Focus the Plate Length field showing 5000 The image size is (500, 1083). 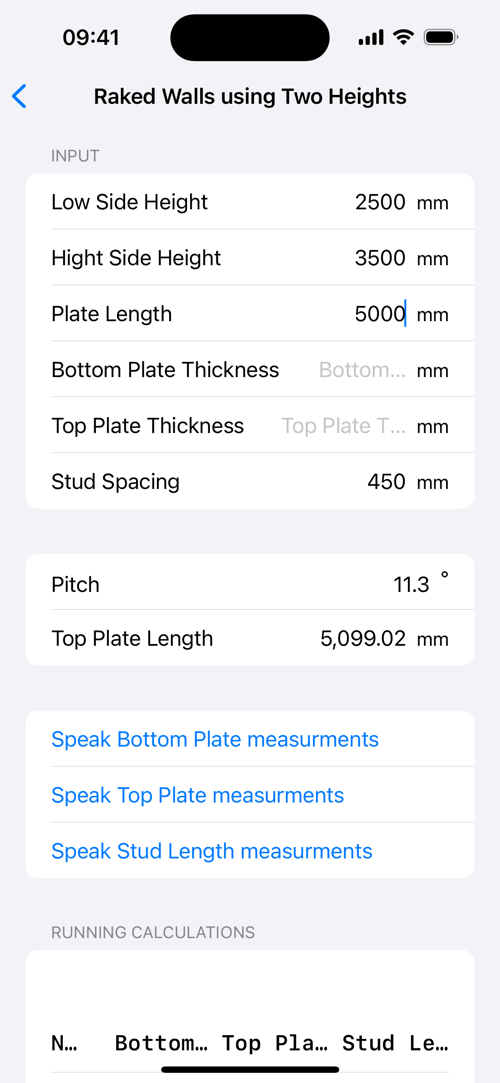(x=380, y=314)
